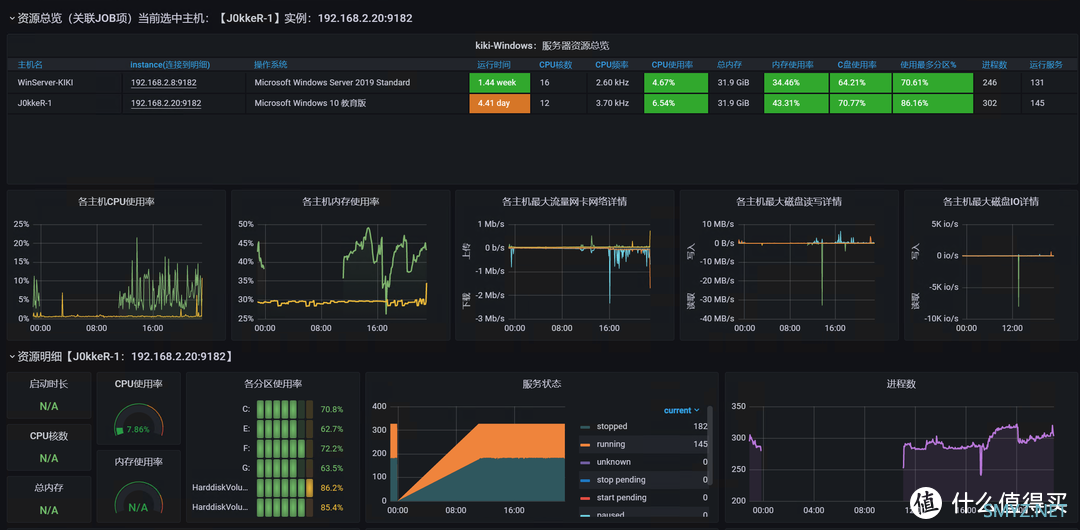Click the E: partition 62.7% bar gauge
This screenshot has height=530, width=1080.
[285, 429]
